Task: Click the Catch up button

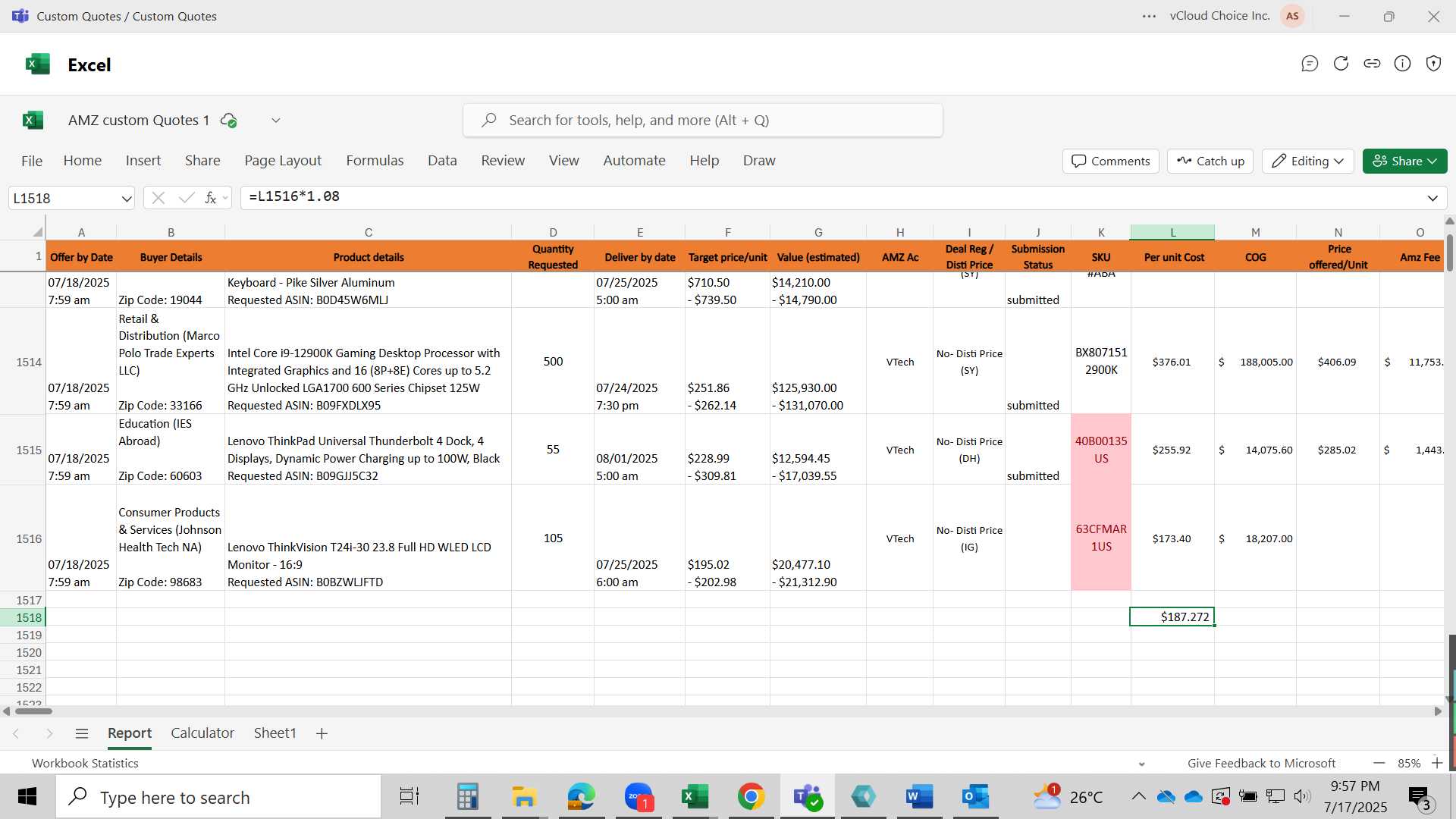Action: [1210, 161]
